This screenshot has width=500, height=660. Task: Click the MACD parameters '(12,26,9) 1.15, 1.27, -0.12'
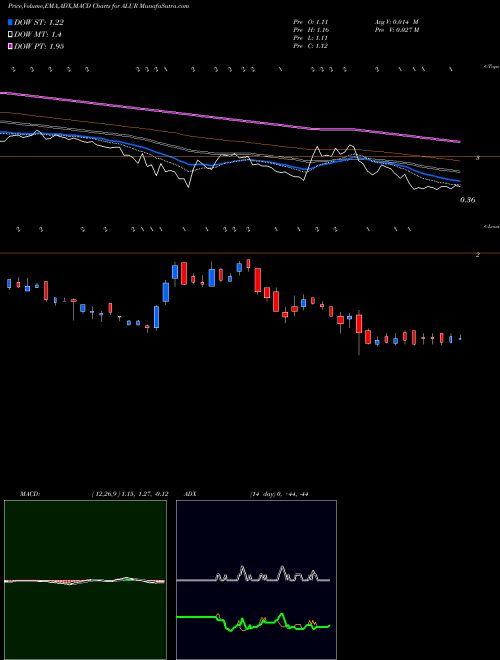point(130,494)
